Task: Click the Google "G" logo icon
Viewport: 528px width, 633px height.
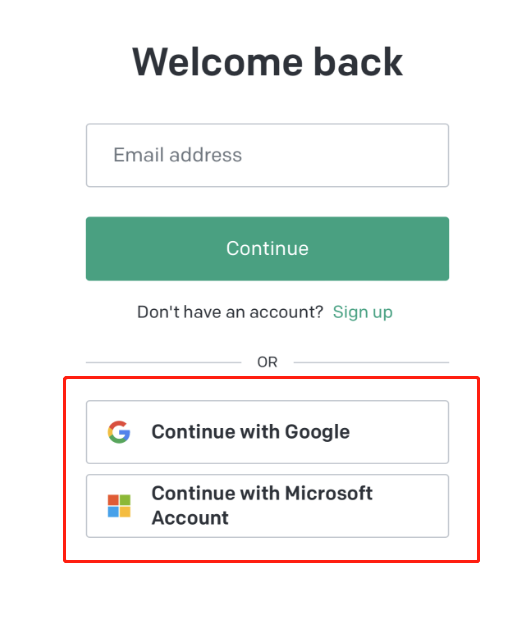Action: 119,432
